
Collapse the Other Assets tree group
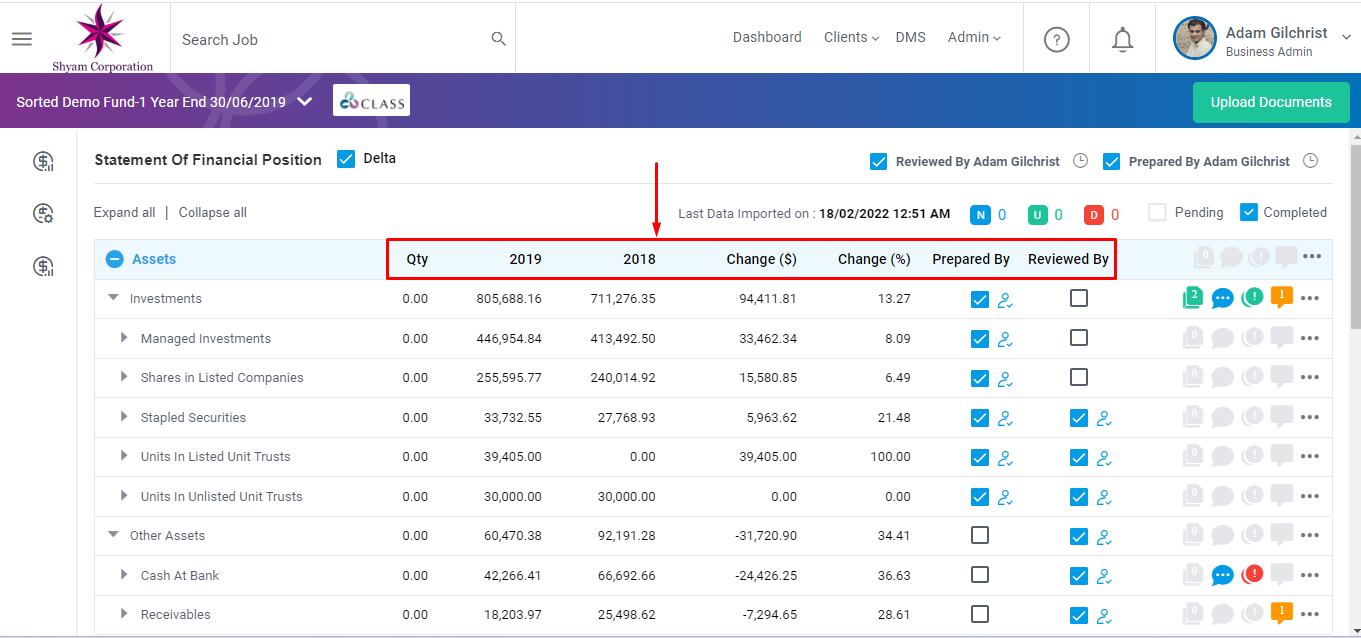[x=113, y=535]
